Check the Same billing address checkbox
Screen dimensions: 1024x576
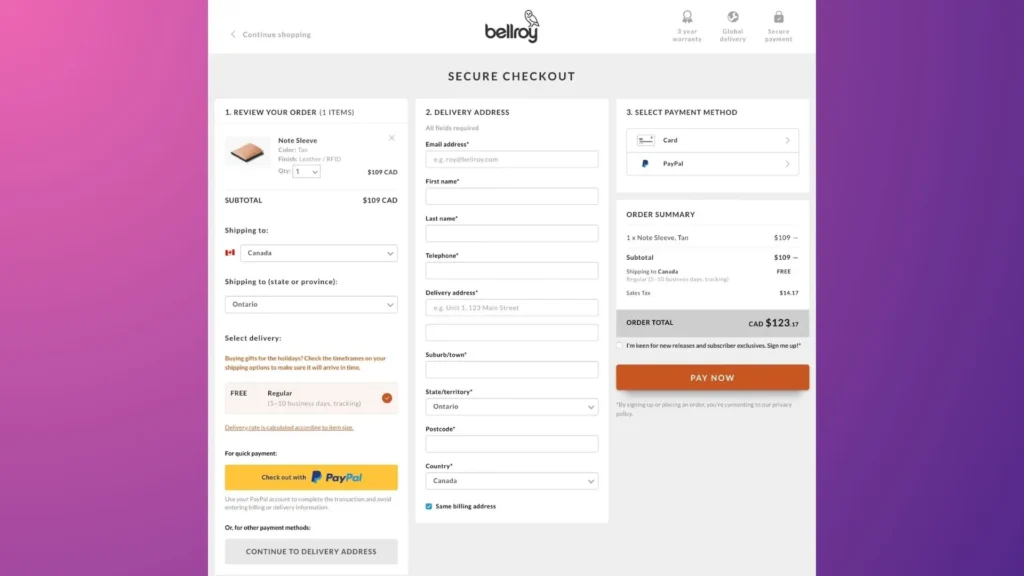click(x=429, y=505)
